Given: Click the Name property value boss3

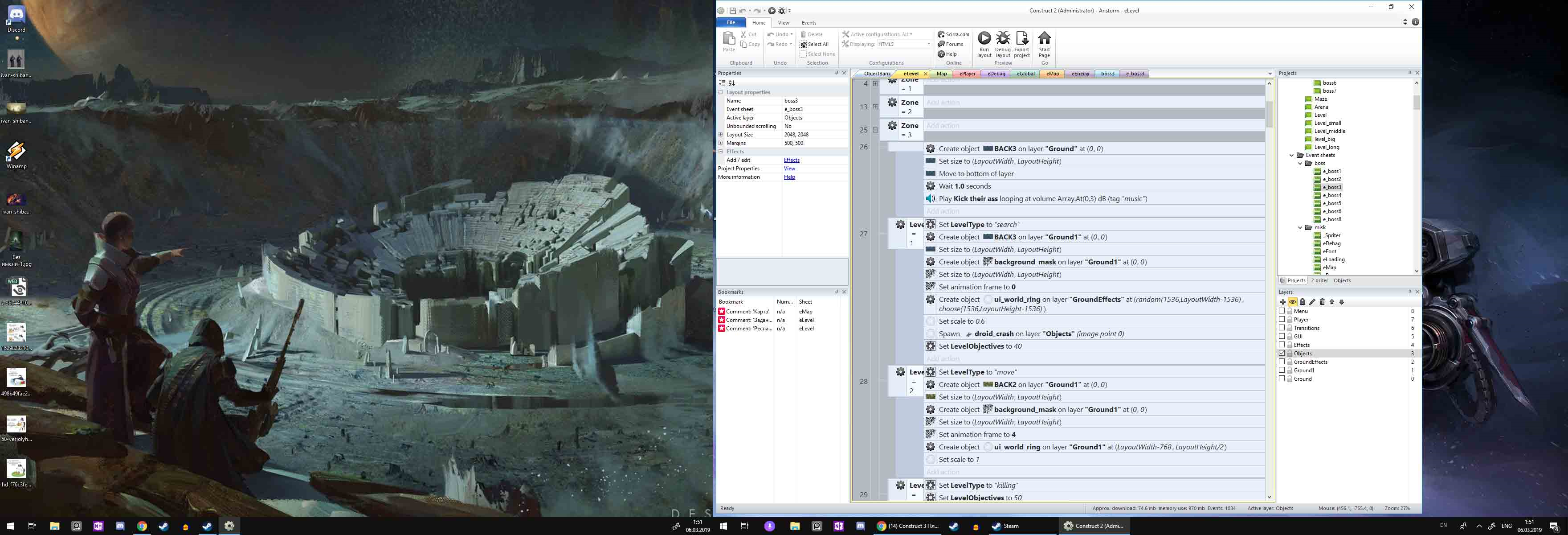Looking at the screenshot, I should click(814, 101).
